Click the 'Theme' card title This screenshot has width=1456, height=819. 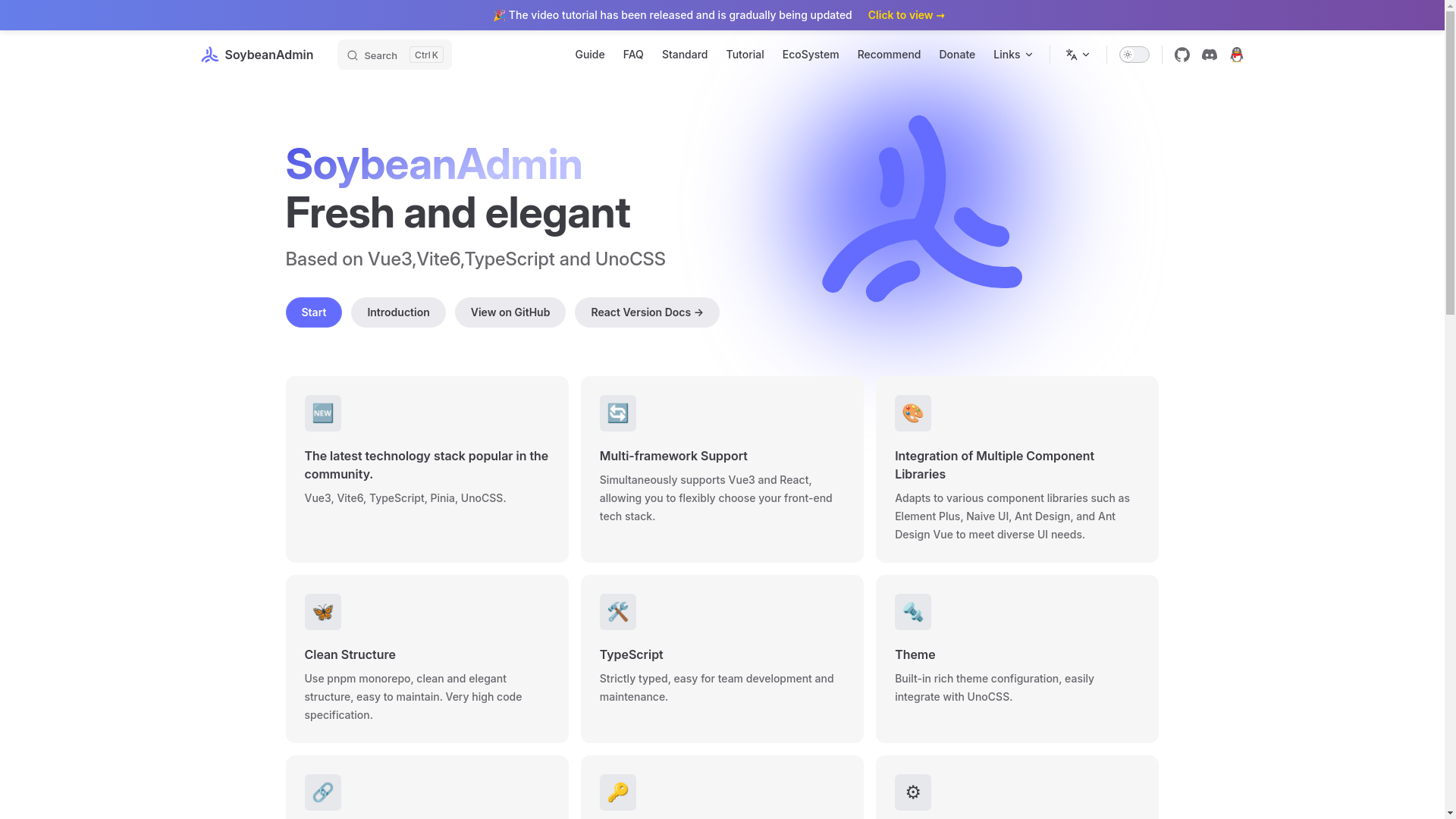[x=915, y=654]
